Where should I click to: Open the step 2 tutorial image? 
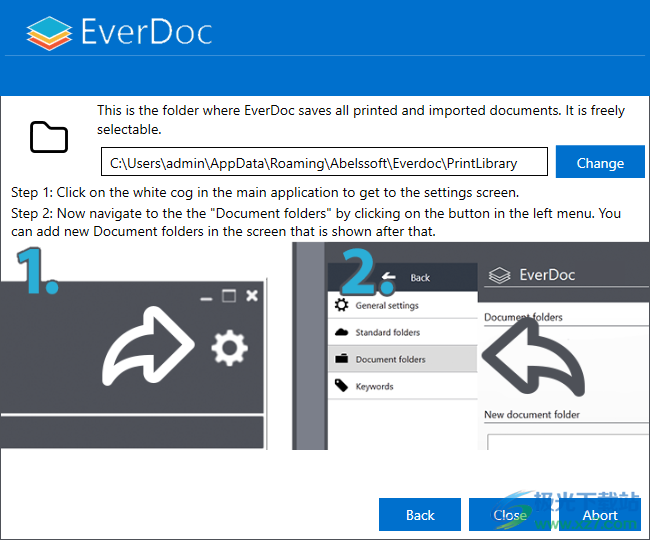tap(471, 346)
